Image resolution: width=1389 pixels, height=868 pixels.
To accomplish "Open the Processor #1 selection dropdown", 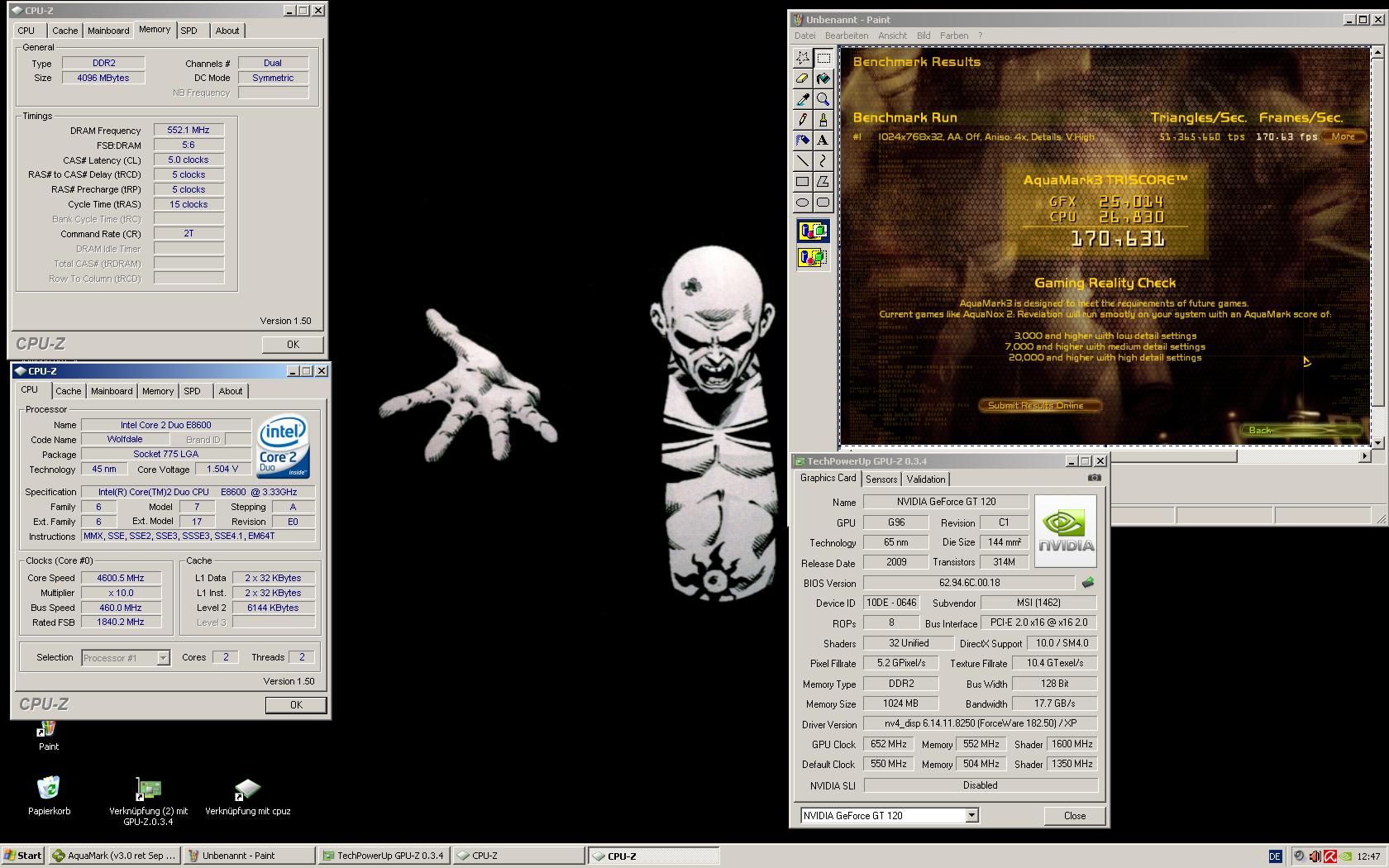I will point(163,658).
